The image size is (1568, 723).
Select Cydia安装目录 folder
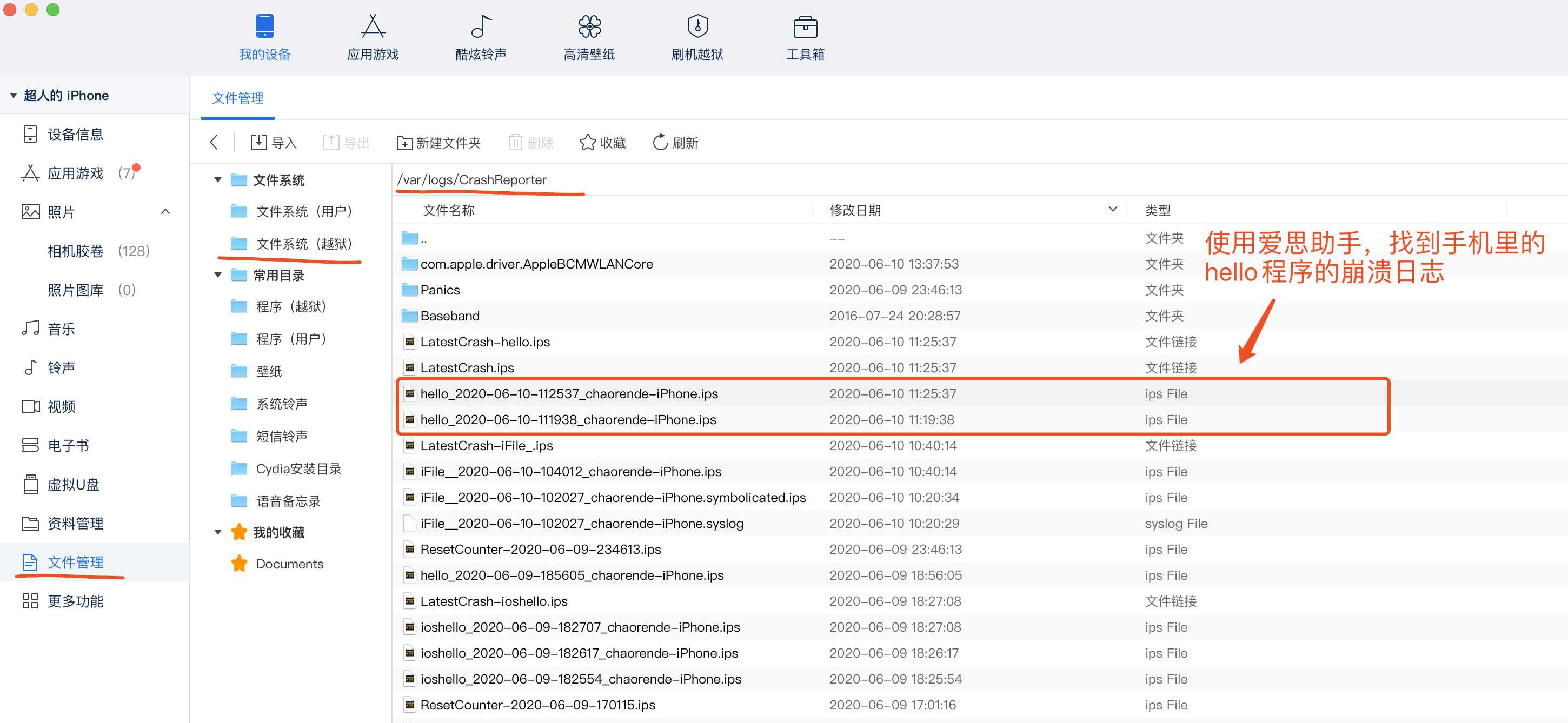(x=286, y=469)
